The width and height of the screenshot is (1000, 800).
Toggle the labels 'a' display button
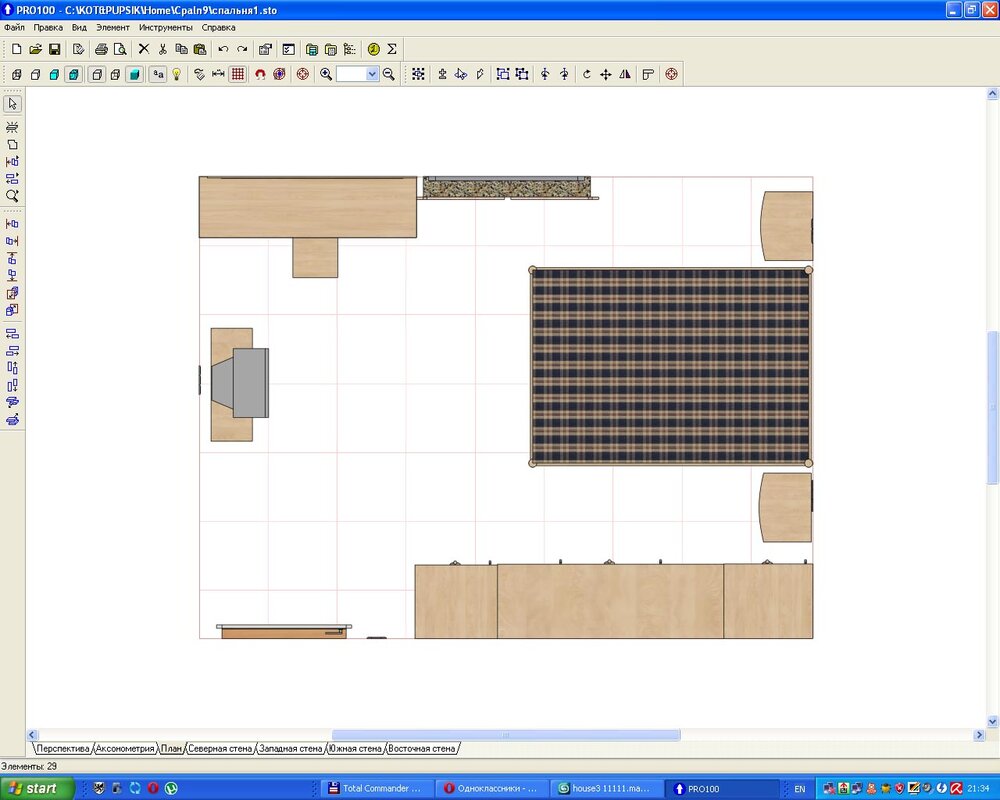pyautogui.click(x=158, y=74)
